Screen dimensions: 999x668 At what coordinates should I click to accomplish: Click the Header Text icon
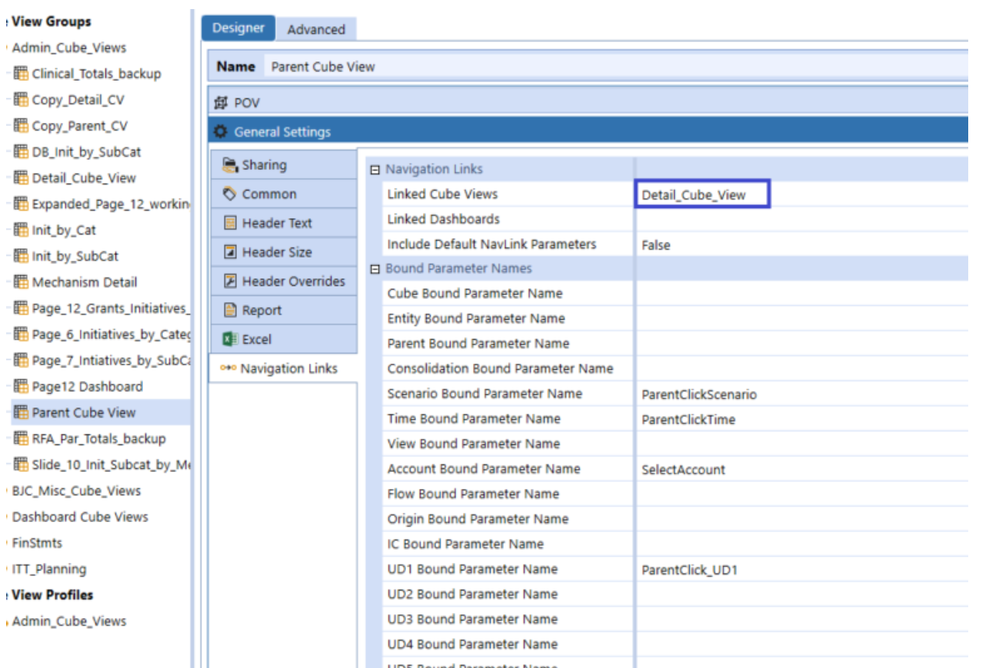230,223
